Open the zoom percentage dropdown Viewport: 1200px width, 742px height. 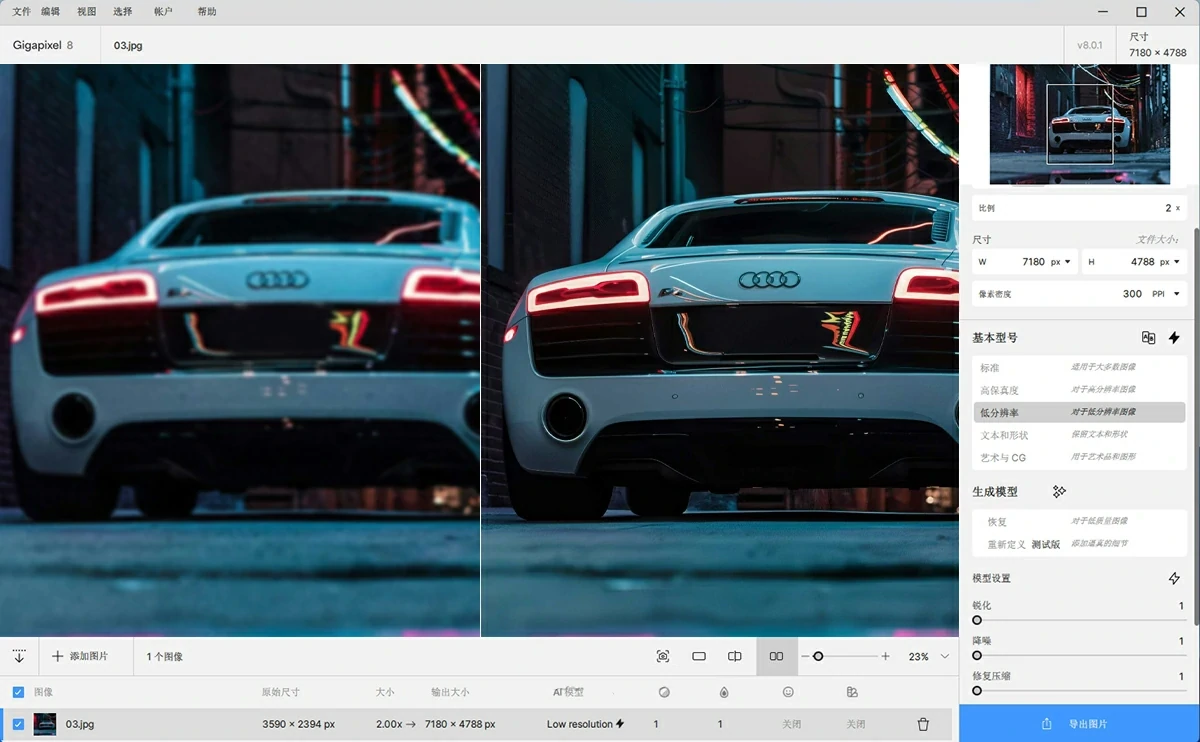pyautogui.click(x=944, y=656)
